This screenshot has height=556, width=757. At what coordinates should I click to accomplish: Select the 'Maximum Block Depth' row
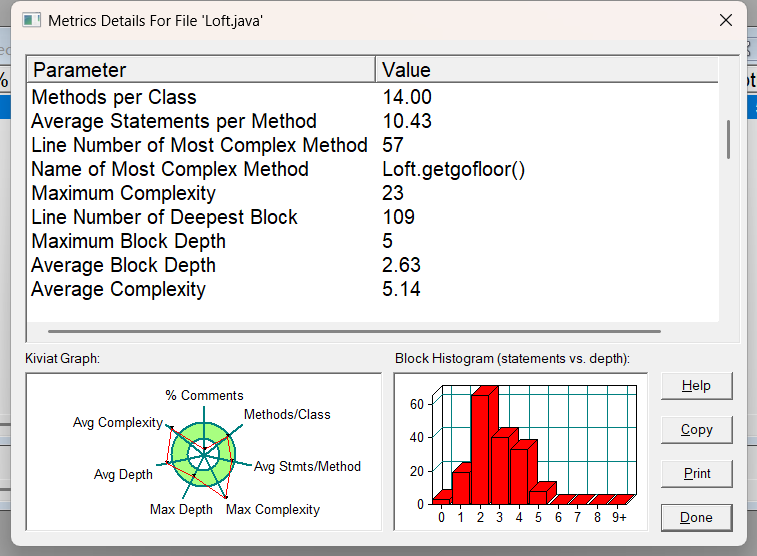373,241
